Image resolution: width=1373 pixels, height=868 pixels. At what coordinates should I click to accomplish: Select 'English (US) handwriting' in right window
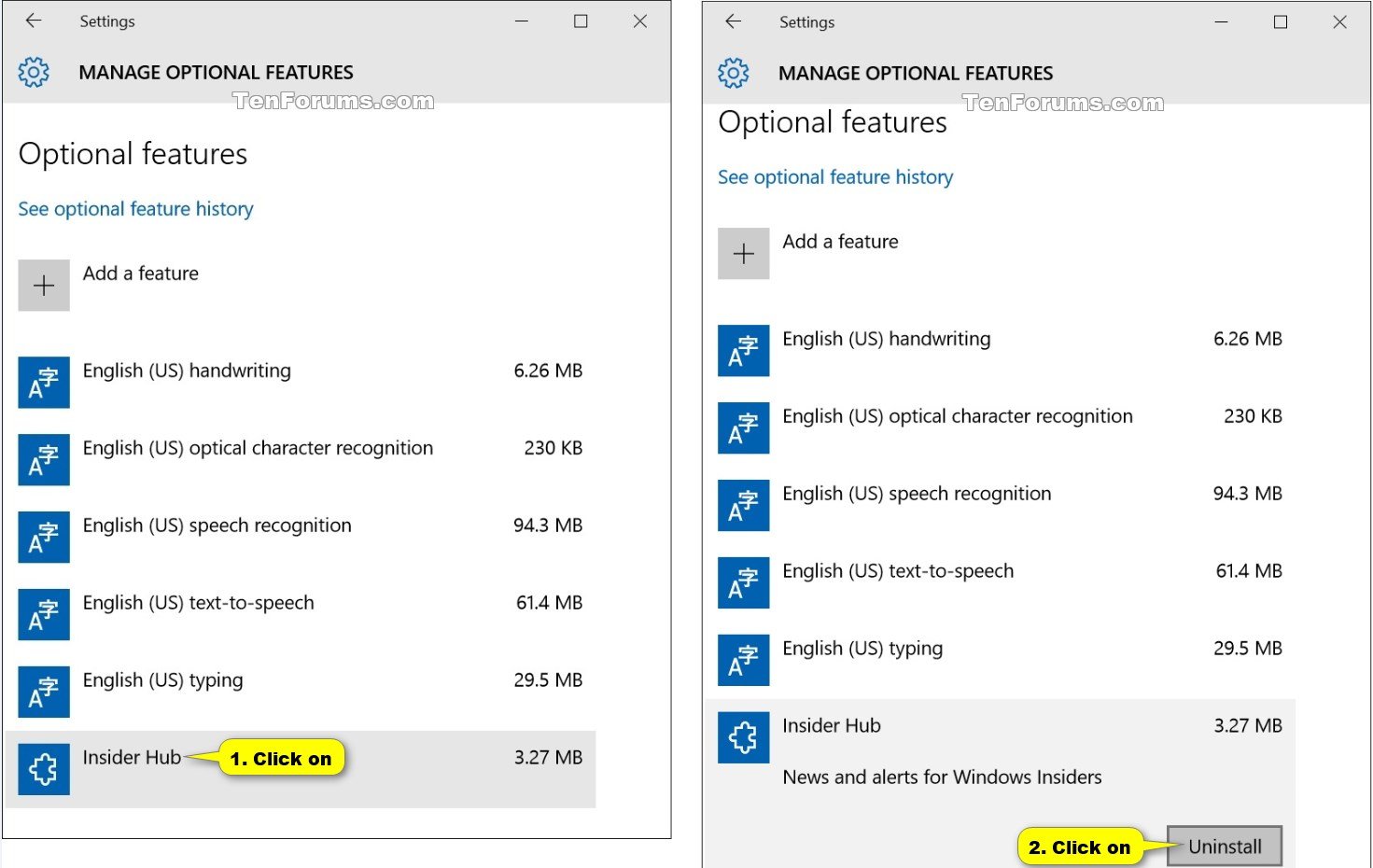[x=887, y=340]
